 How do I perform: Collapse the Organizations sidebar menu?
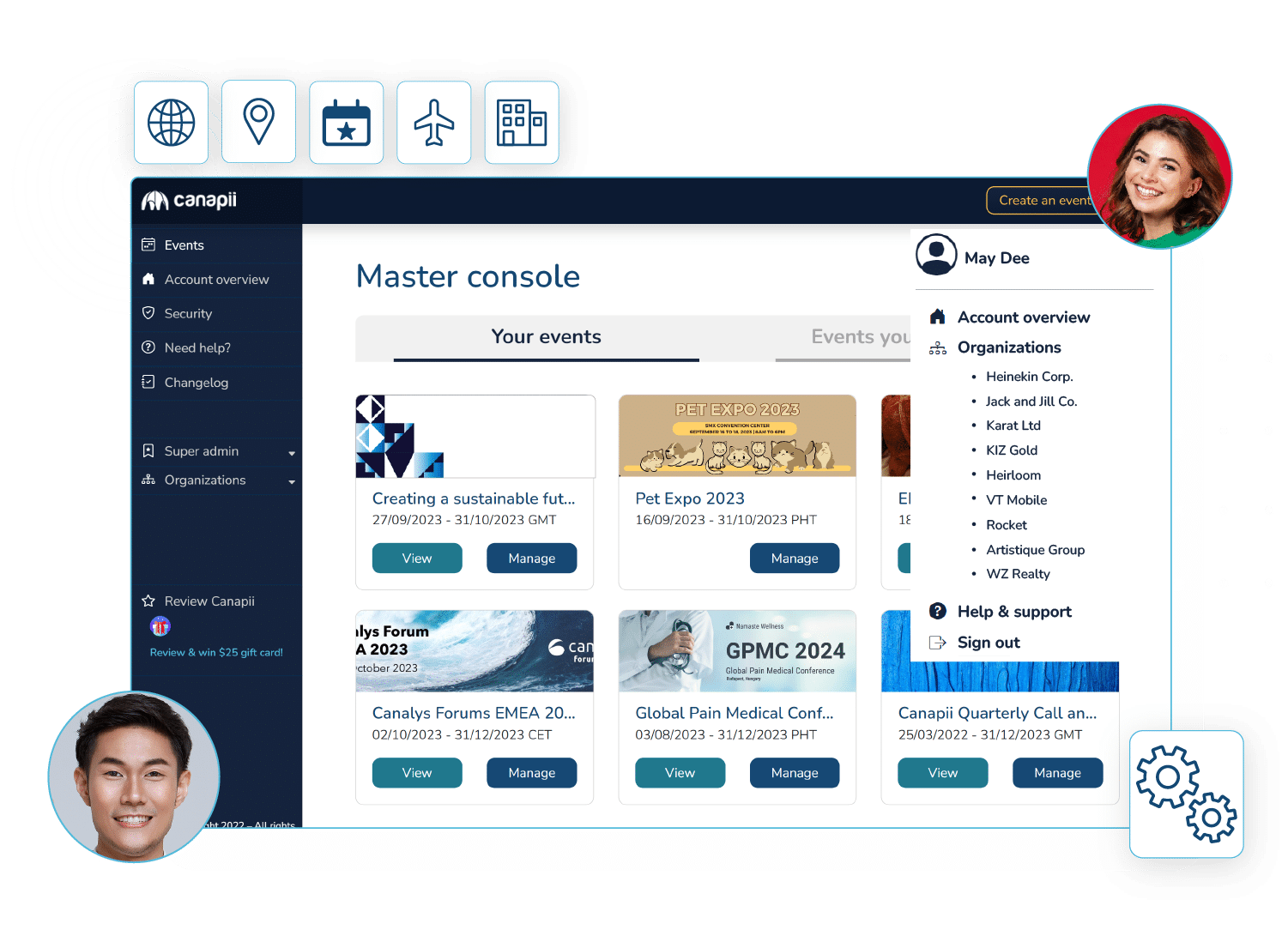click(x=292, y=480)
